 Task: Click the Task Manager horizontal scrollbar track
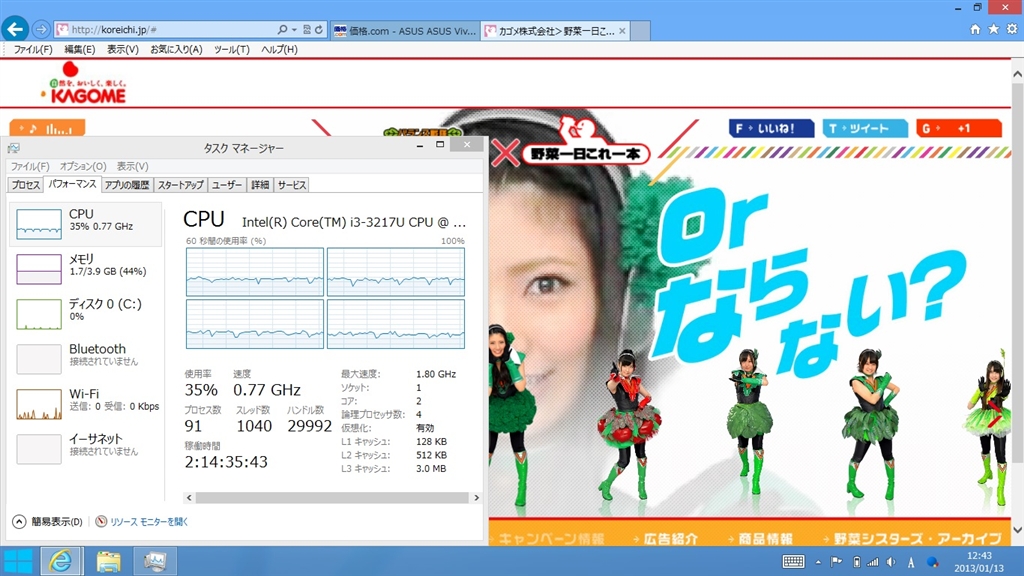click(x=332, y=498)
